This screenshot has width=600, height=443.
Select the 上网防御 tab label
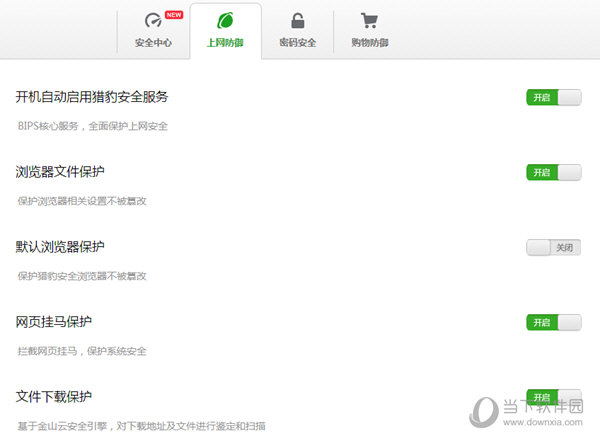pyautogui.click(x=225, y=42)
